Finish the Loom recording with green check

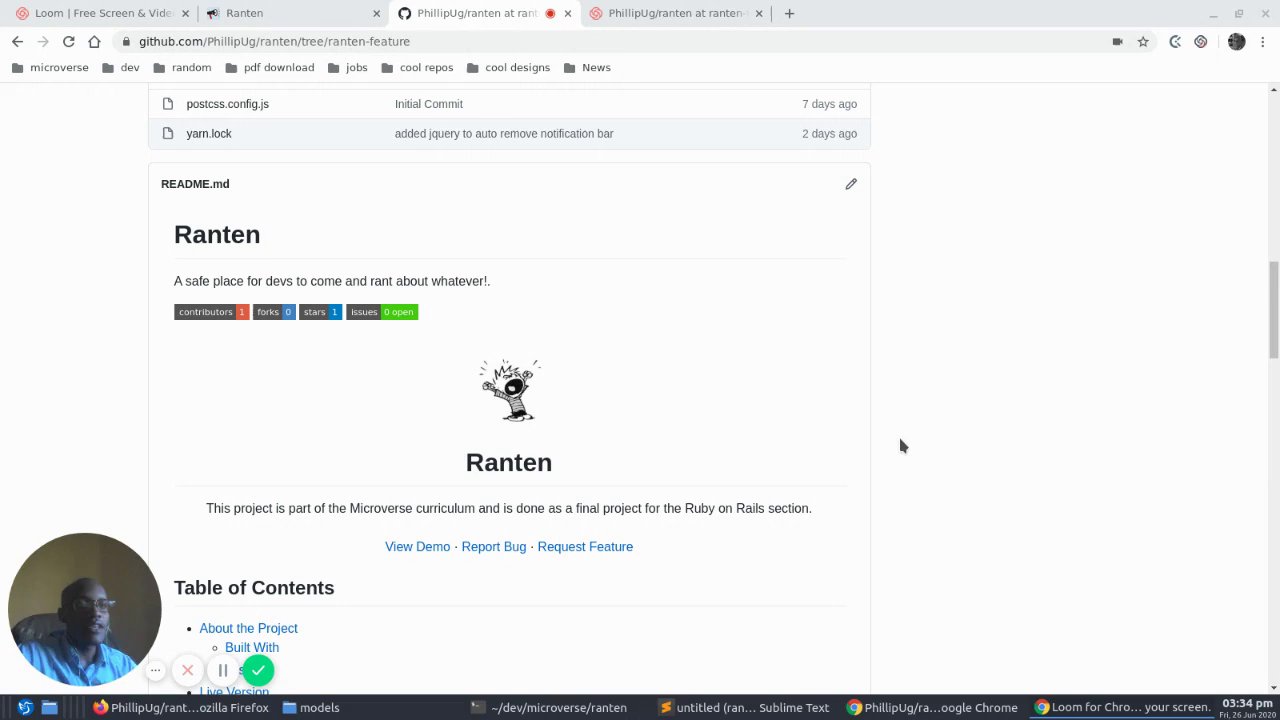258,670
